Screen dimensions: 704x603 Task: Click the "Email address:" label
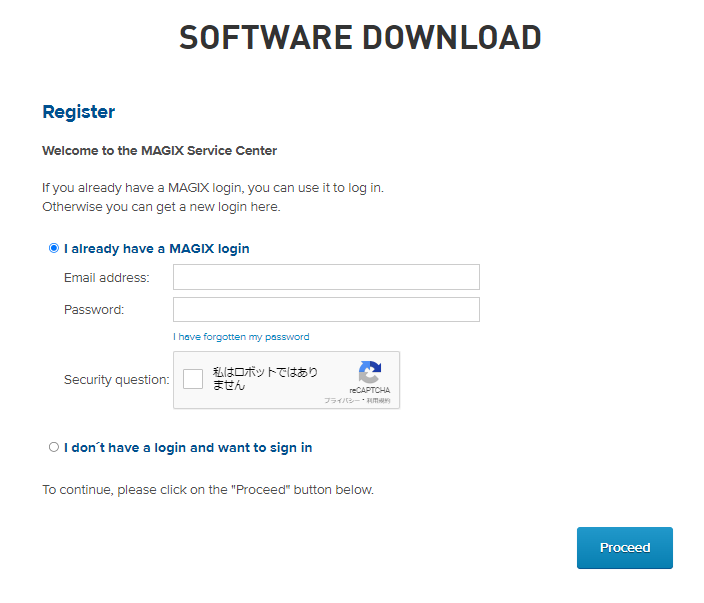tap(107, 278)
